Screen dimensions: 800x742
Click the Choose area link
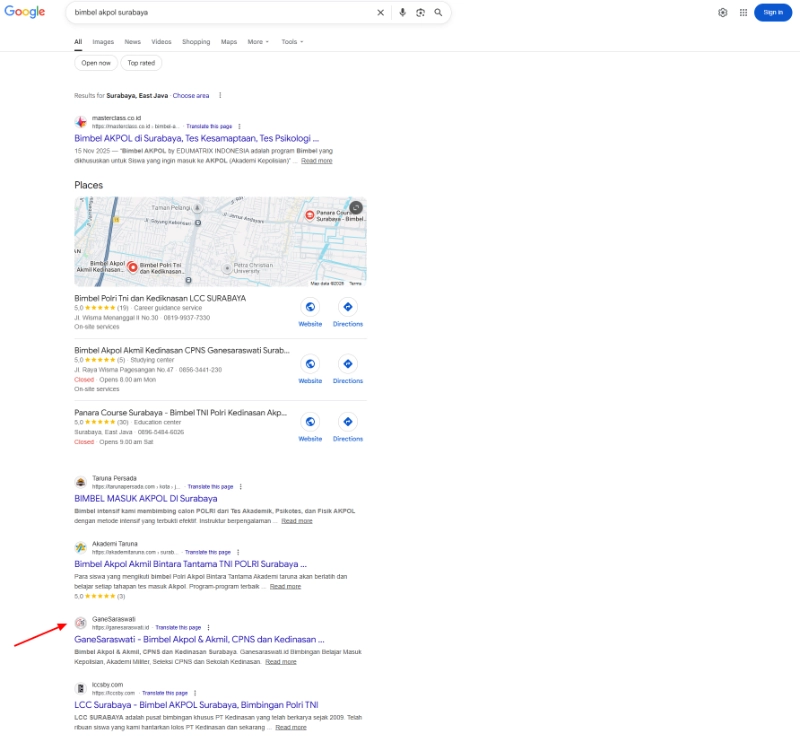(x=190, y=95)
